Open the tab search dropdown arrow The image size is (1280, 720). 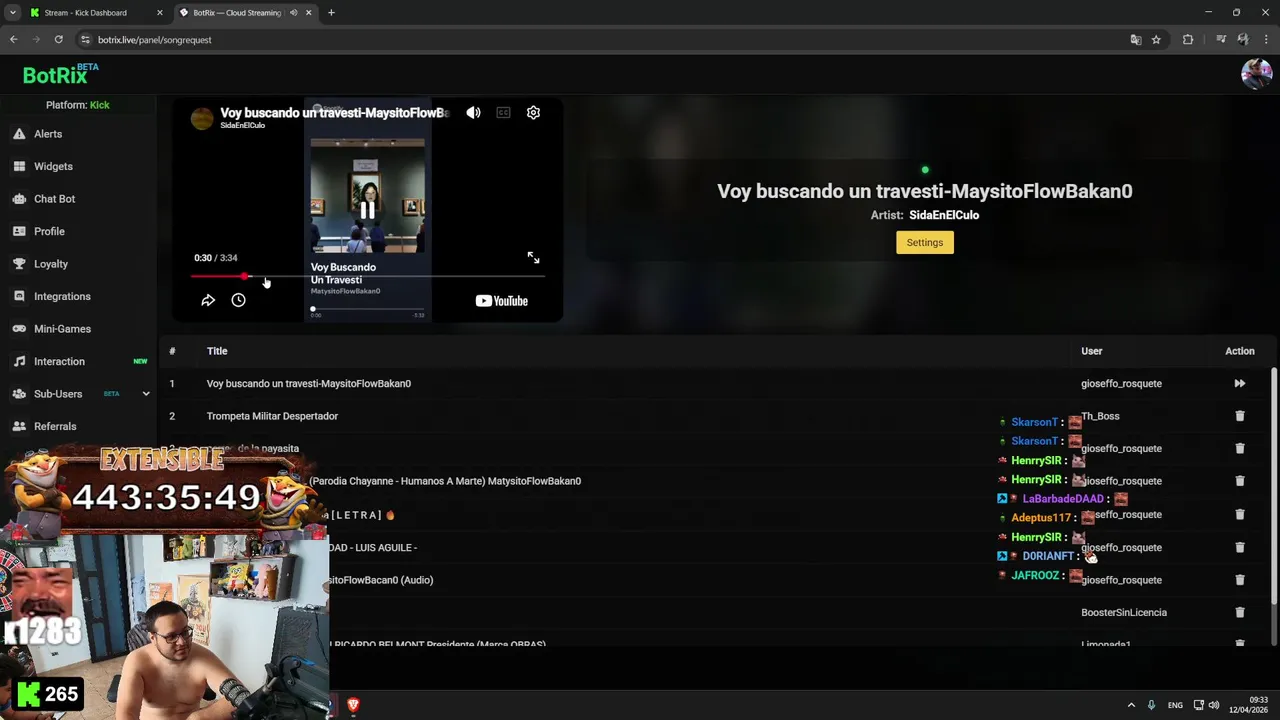(12, 13)
